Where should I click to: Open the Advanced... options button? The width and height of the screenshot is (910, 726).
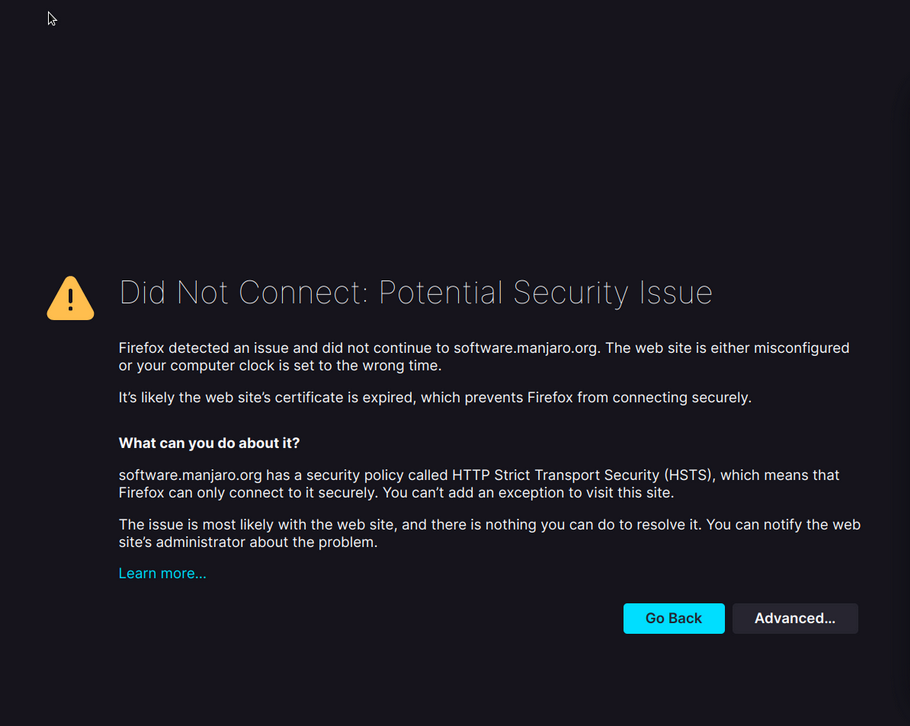click(x=795, y=618)
